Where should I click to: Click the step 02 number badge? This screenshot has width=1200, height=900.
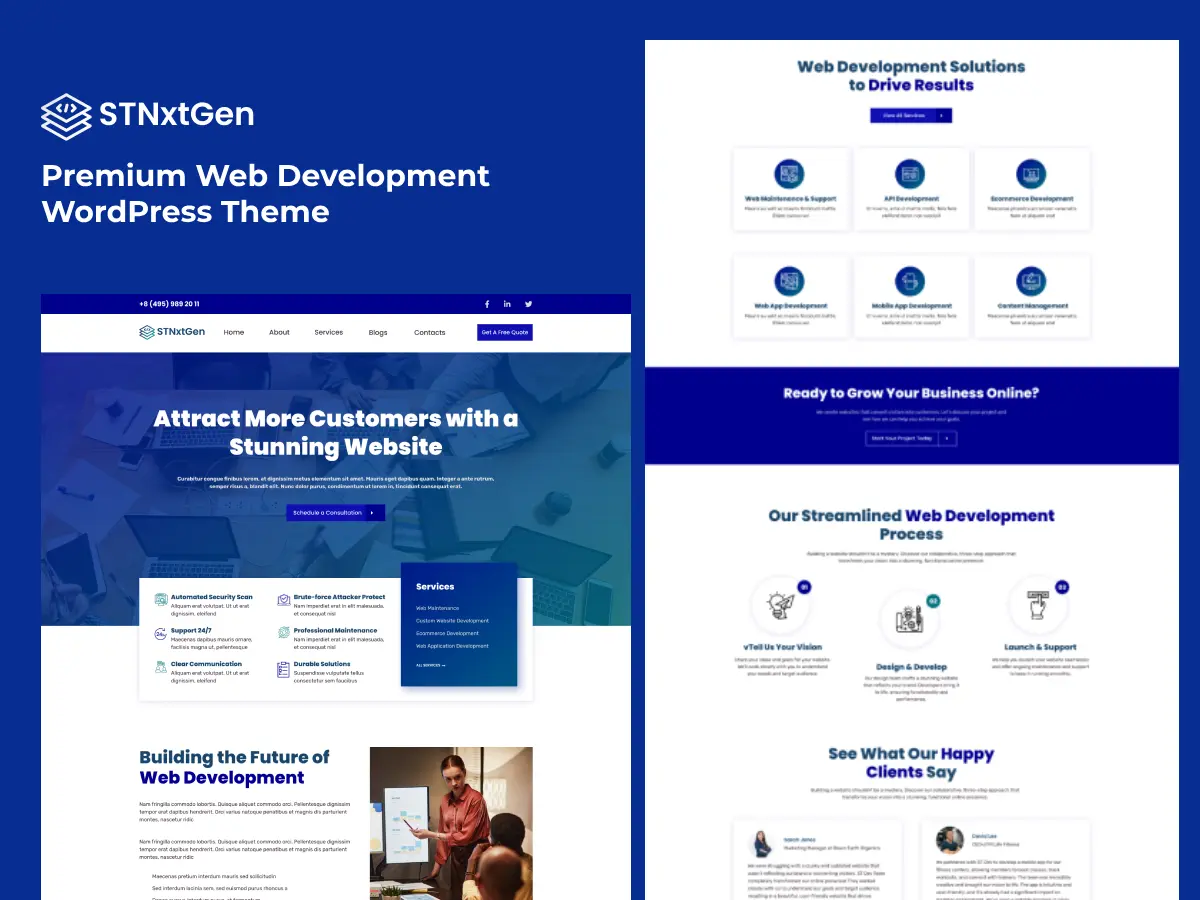click(933, 601)
